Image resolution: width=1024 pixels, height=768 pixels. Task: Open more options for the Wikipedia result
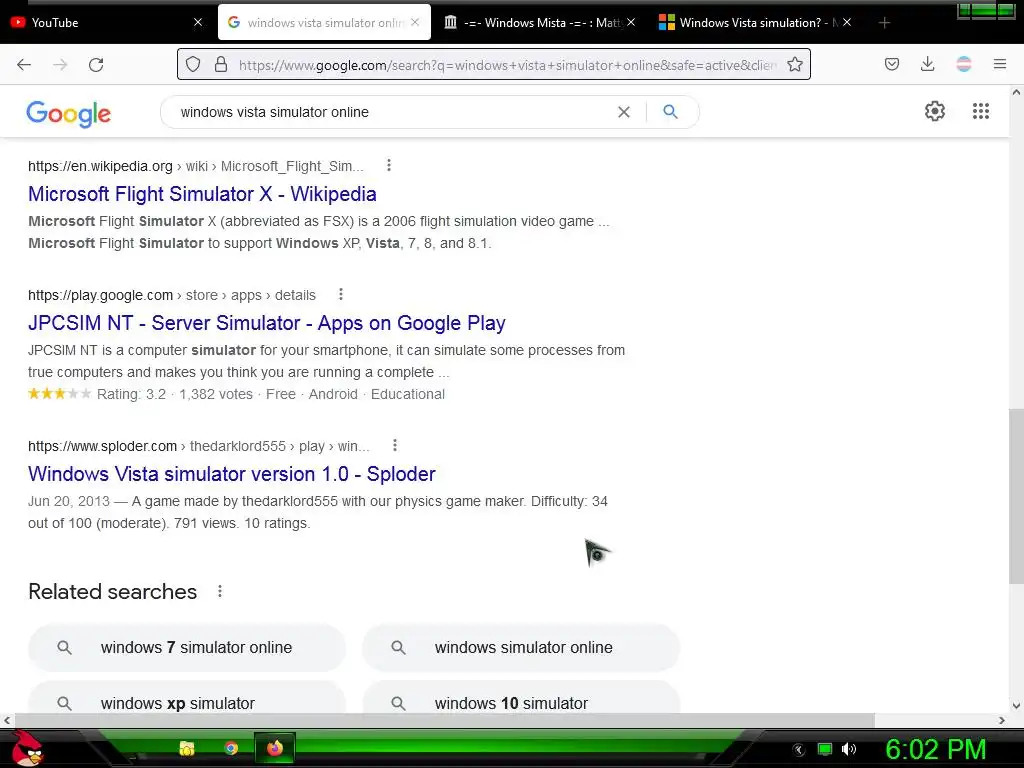click(x=389, y=165)
